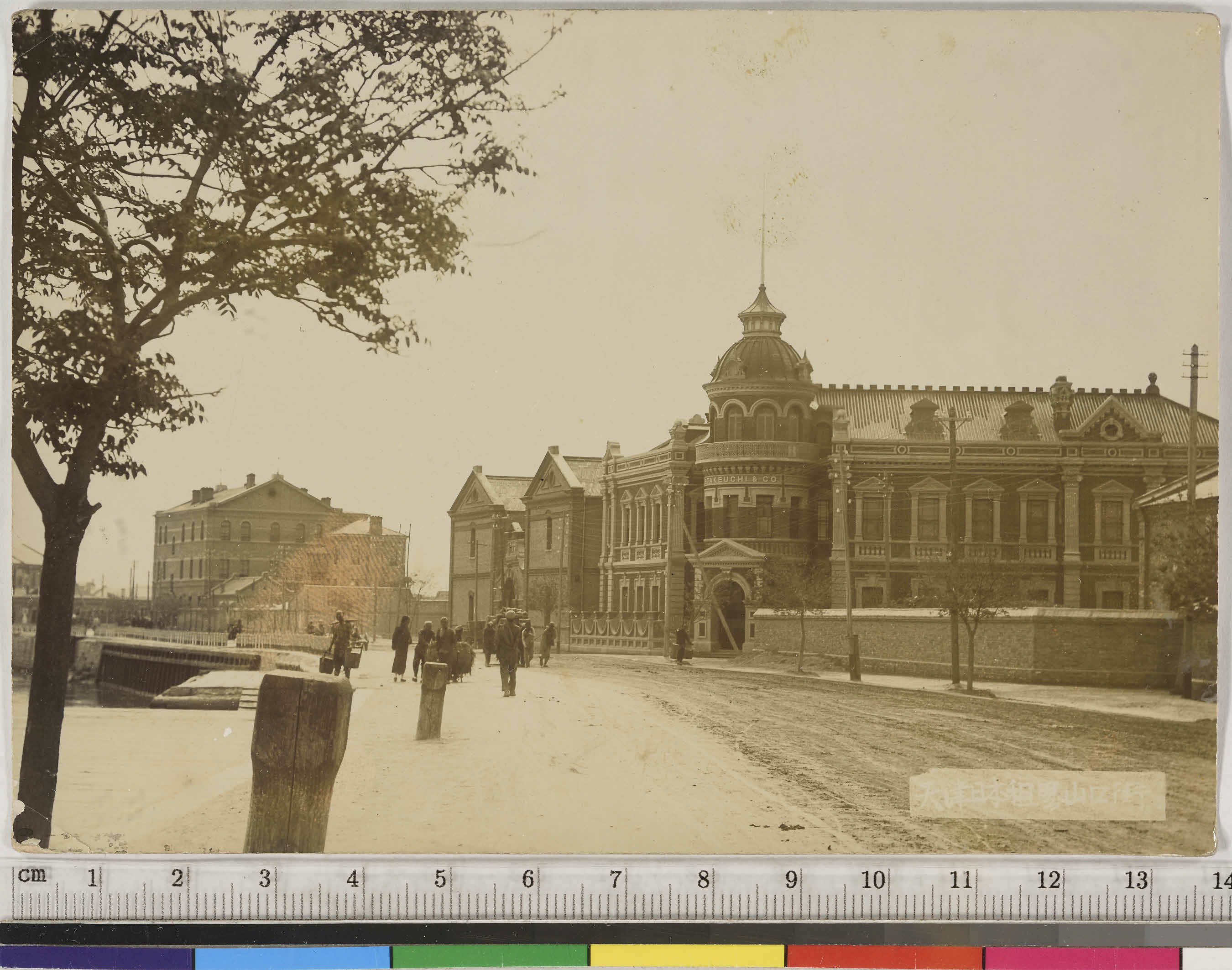
Task: Click the "TAKEUCHI & CO" sign on the building
Action: click(742, 479)
